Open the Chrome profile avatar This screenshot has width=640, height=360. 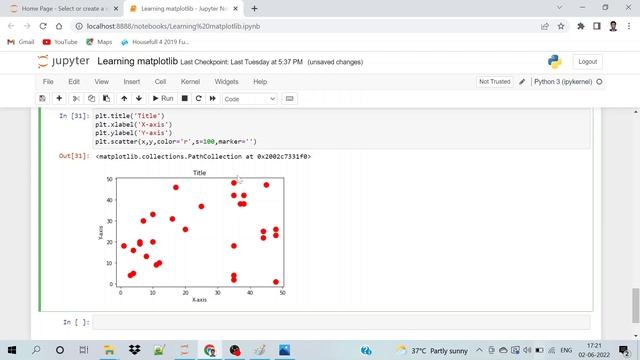click(x=613, y=26)
